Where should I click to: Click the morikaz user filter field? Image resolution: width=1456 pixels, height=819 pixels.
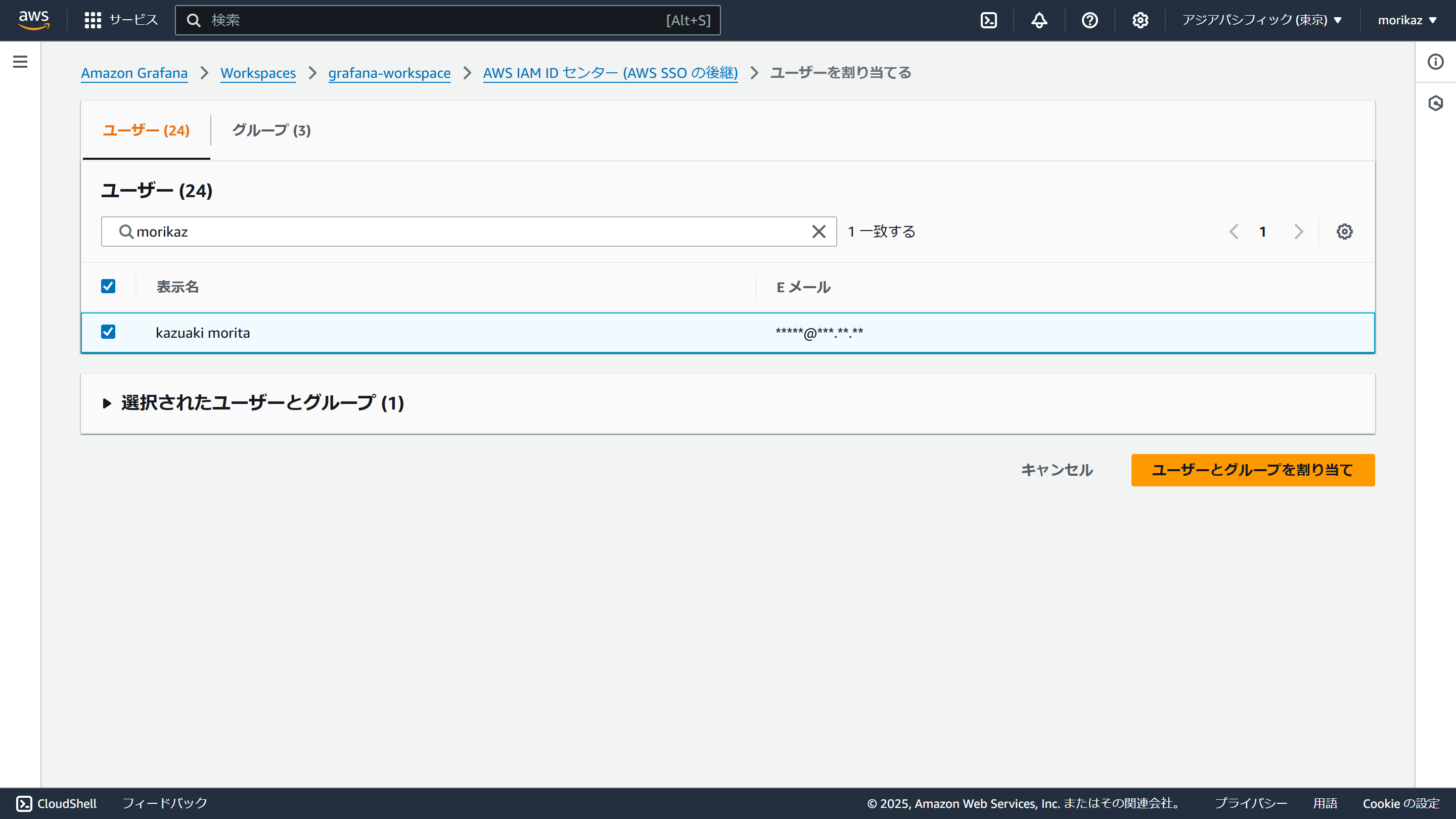coord(469,232)
